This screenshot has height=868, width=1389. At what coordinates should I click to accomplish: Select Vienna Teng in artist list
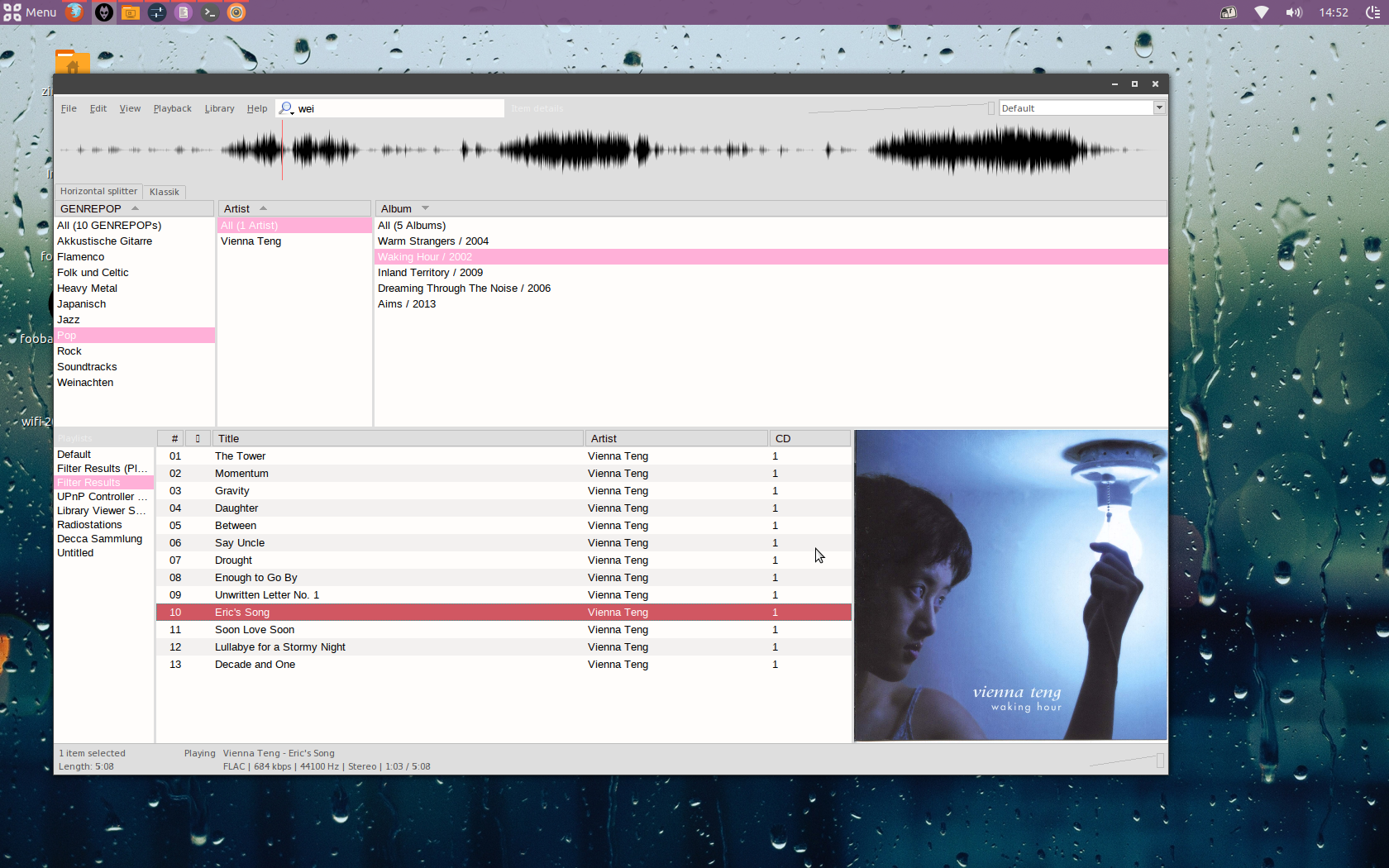pyautogui.click(x=294, y=241)
